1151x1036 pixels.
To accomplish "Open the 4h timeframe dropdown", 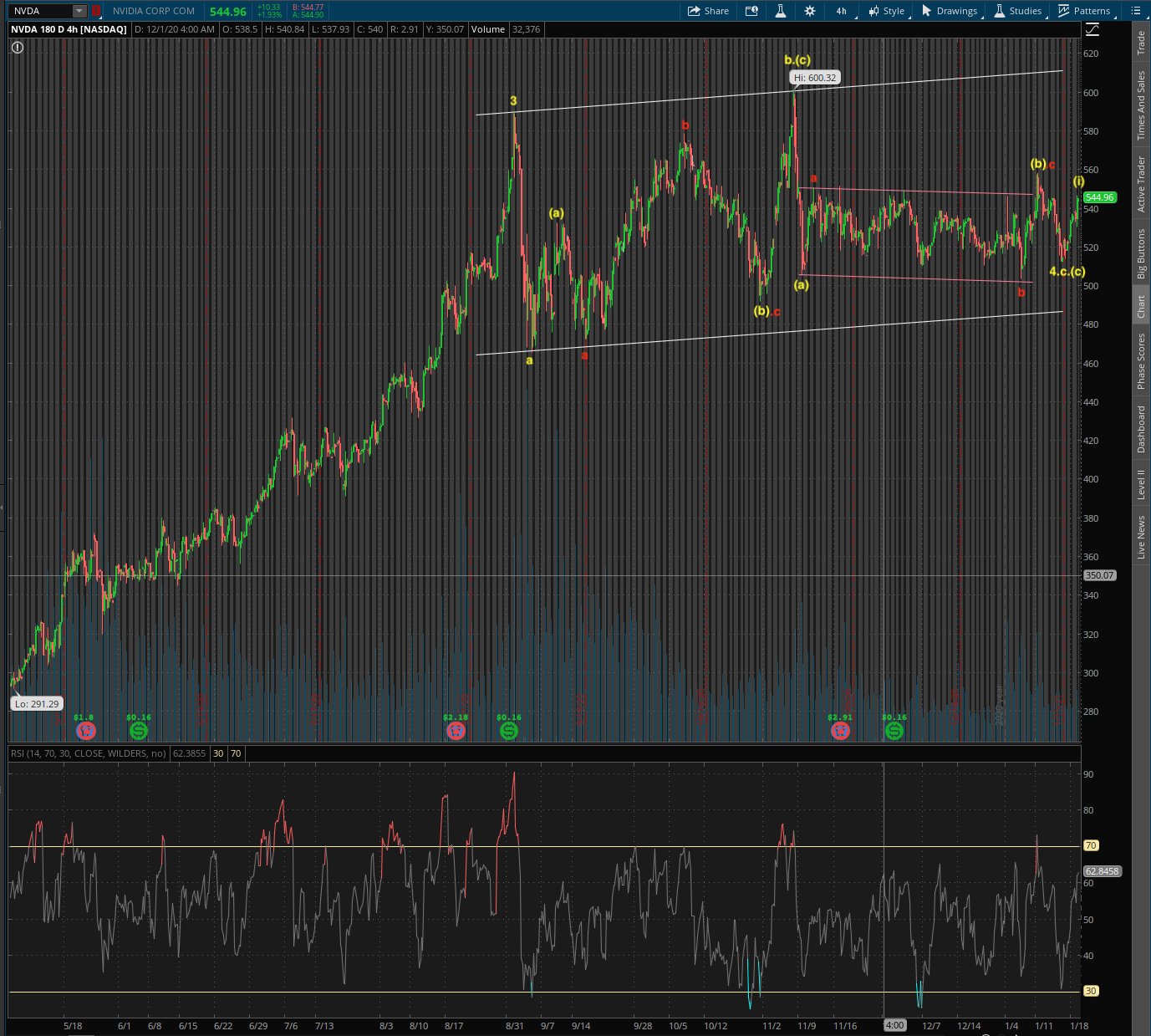I will pyautogui.click(x=842, y=11).
